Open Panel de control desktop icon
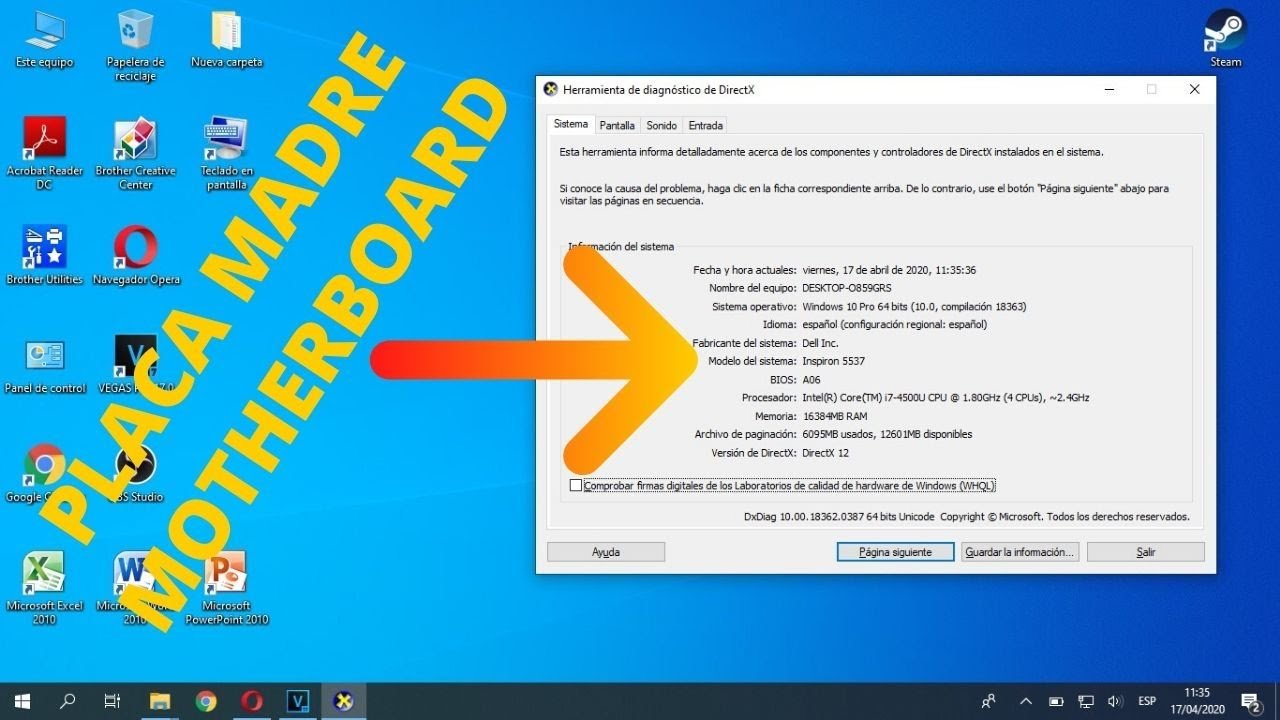This screenshot has height=720, width=1280. (x=44, y=365)
